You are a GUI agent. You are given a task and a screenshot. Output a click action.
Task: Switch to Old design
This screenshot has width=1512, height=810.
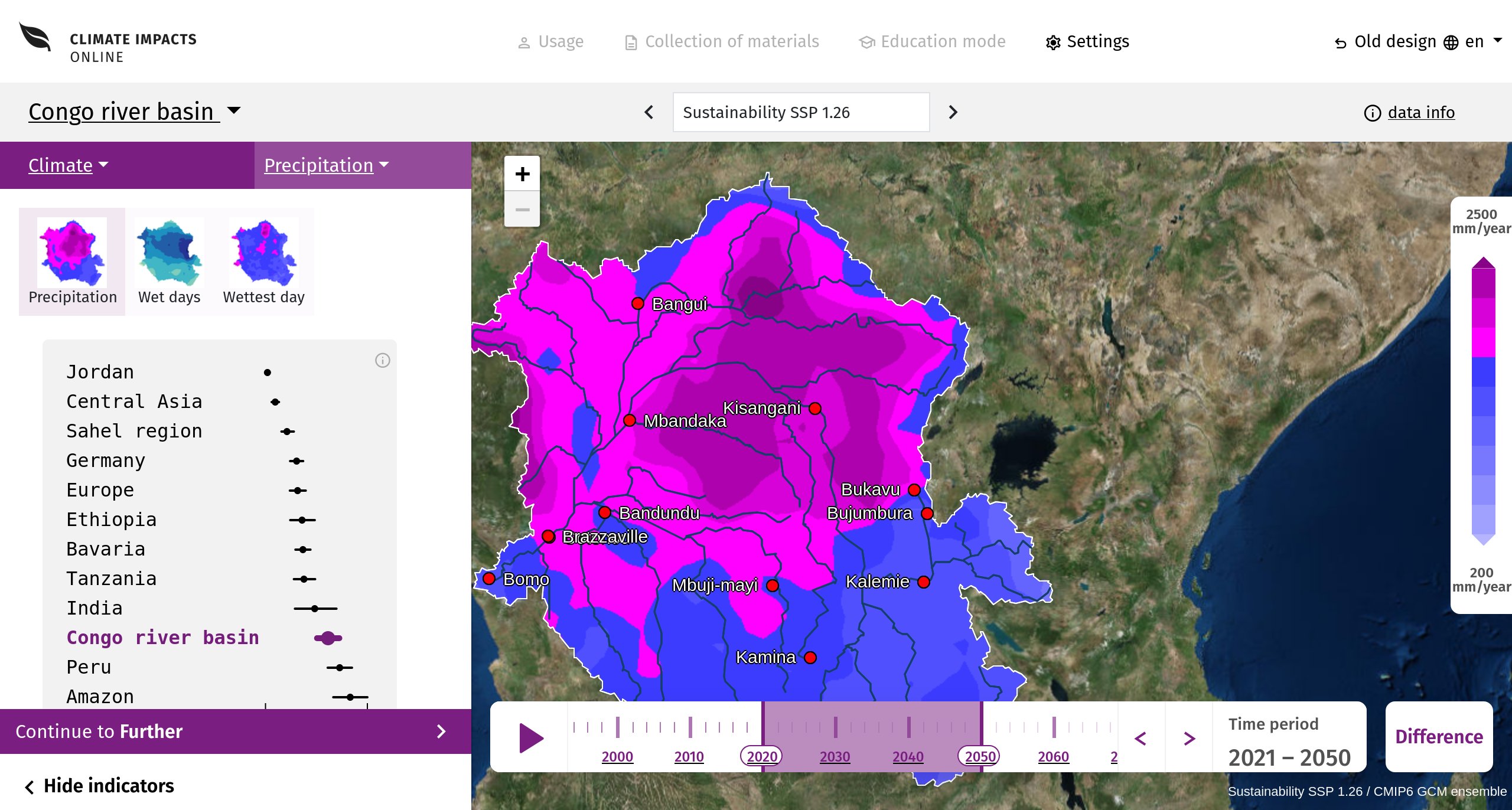pyautogui.click(x=1386, y=42)
